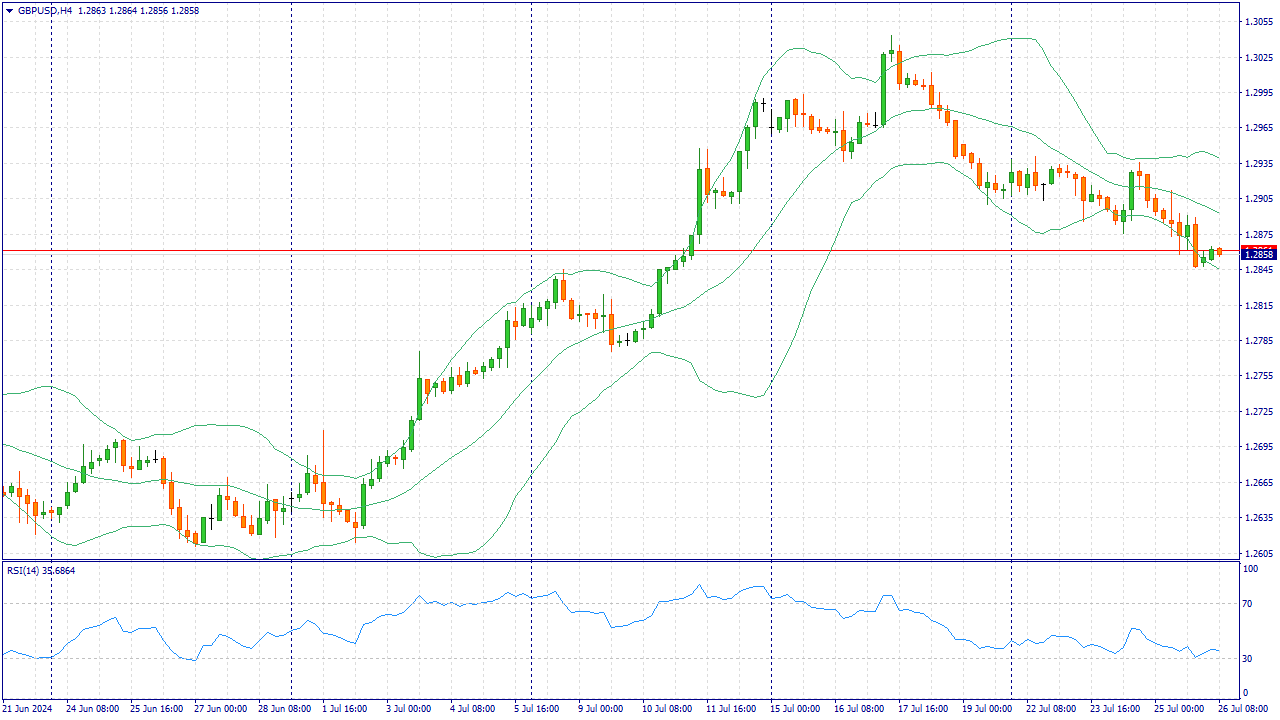
Task: Click the blue 1.2858 current price tag
Action: point(1258,255)
